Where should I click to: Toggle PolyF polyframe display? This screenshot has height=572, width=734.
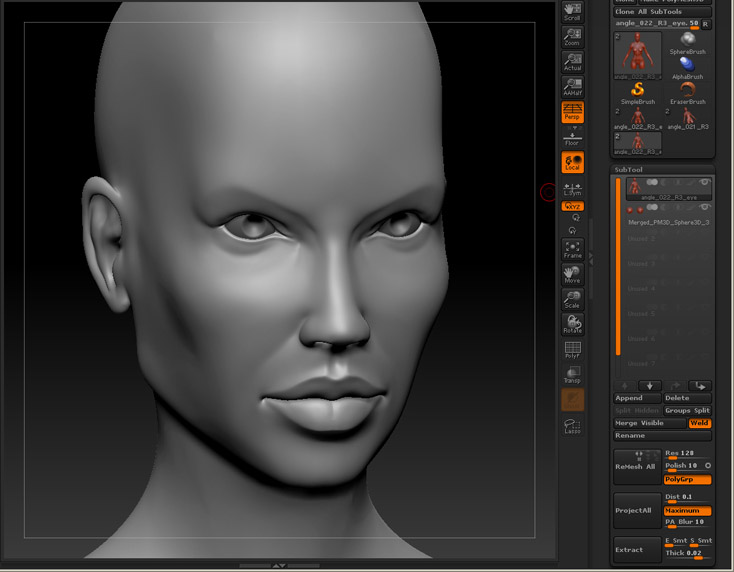point(573,350)
